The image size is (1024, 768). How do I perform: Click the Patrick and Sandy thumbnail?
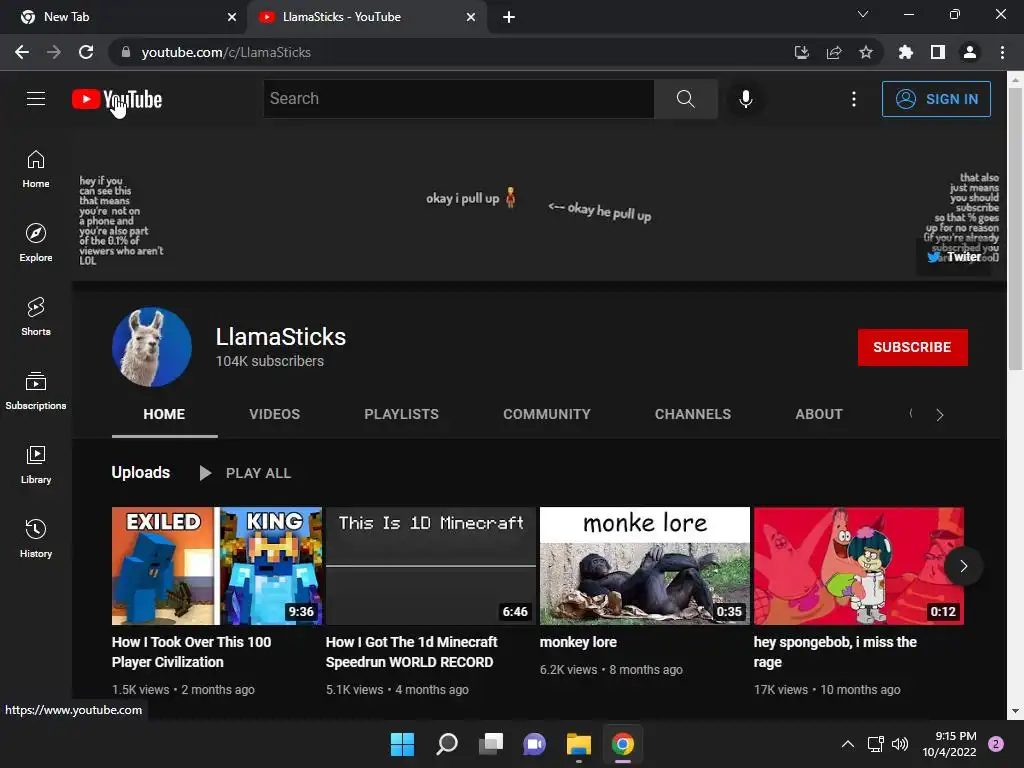(859, 566)
